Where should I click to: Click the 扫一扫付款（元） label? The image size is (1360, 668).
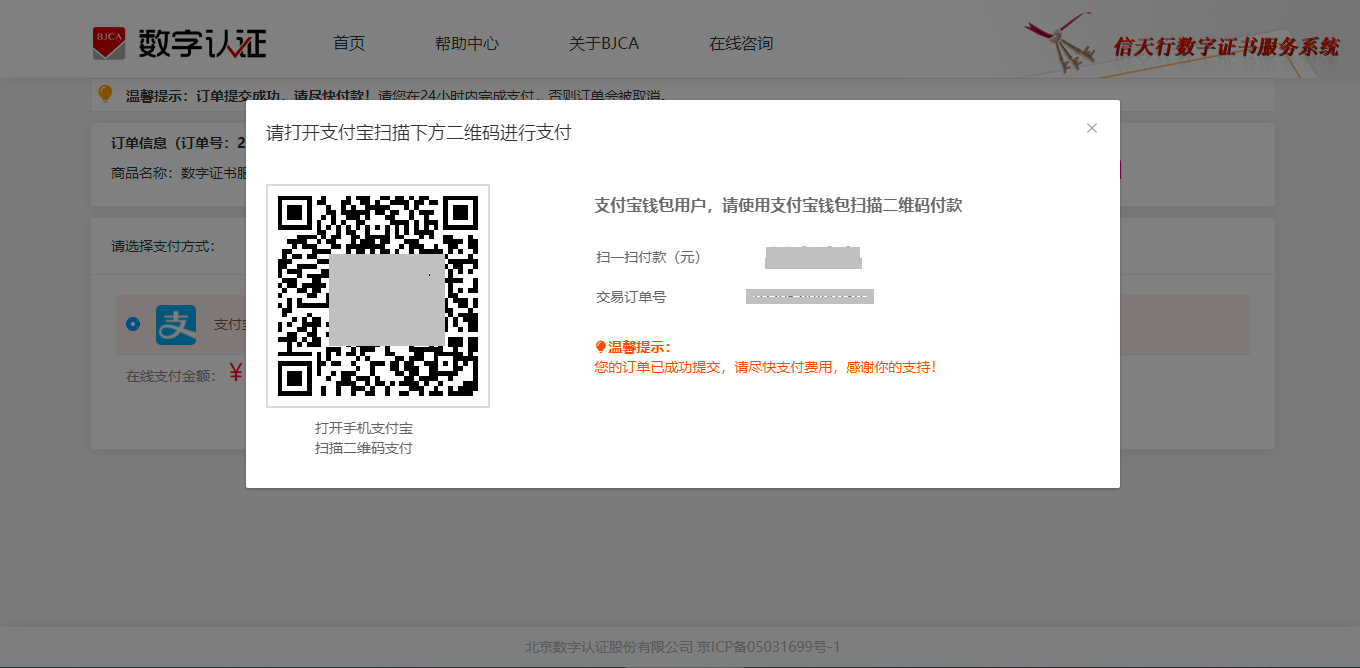tap(649, 257)
